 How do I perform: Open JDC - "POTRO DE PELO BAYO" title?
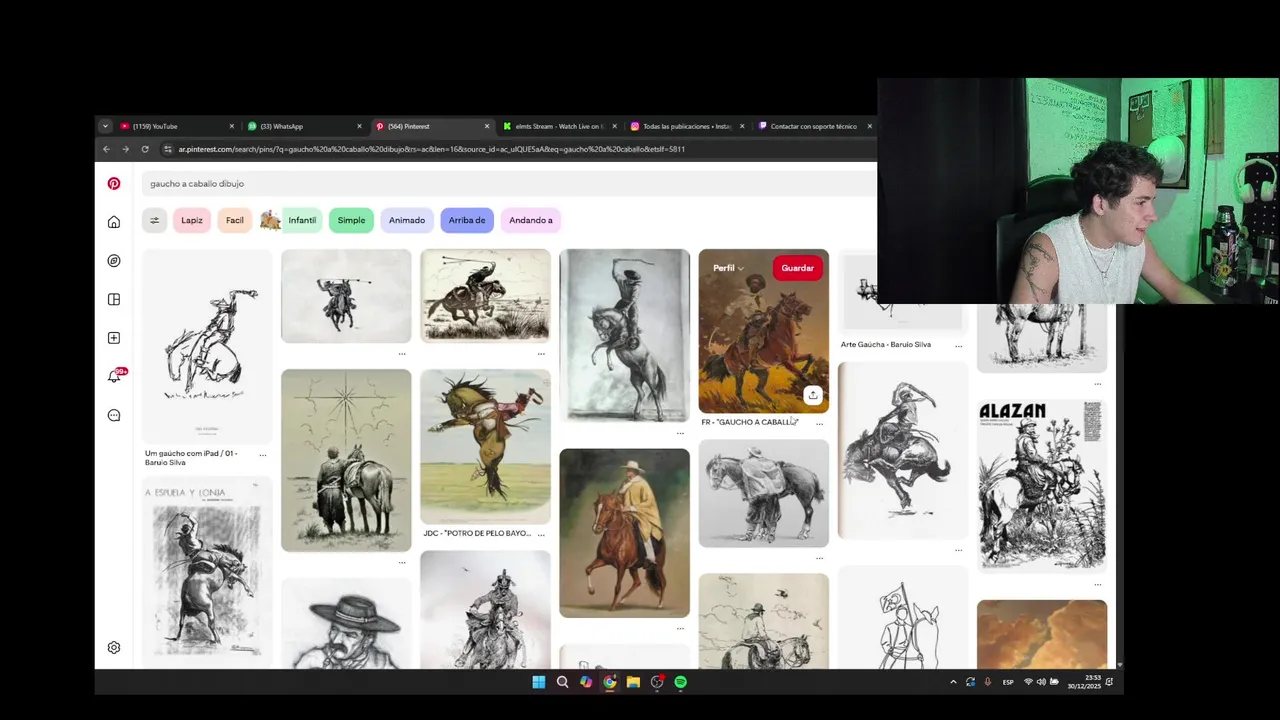point(477,534)
